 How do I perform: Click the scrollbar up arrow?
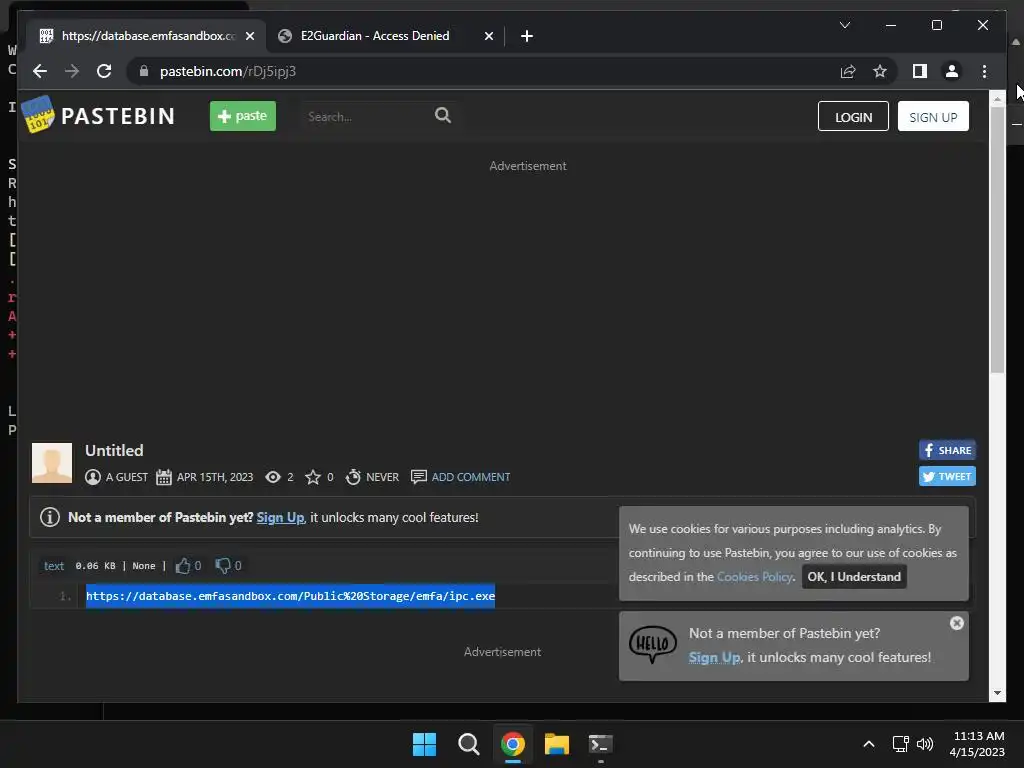click(997, 99)
